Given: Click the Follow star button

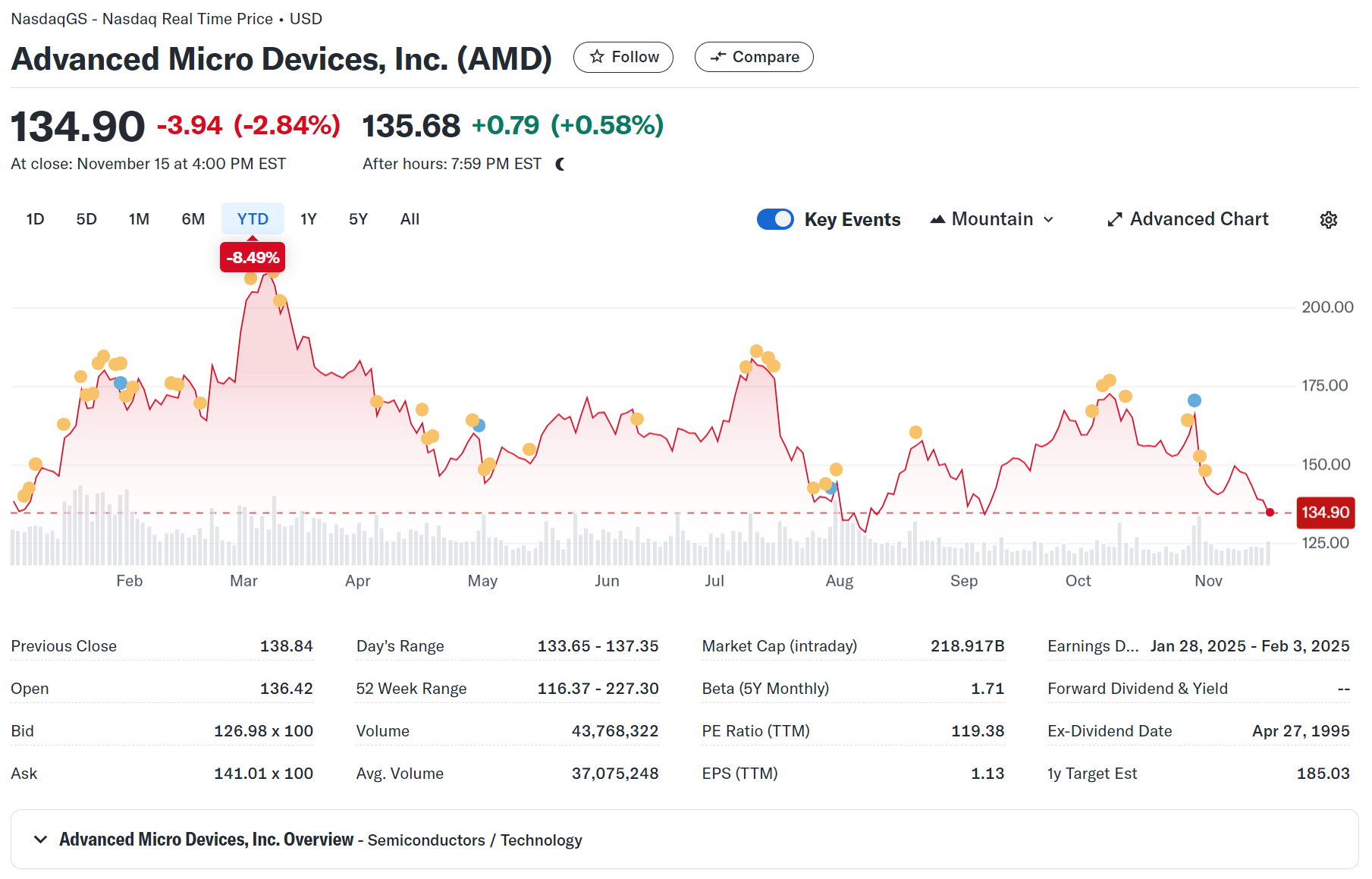Looking at the screenshot, I should point(623,57).
